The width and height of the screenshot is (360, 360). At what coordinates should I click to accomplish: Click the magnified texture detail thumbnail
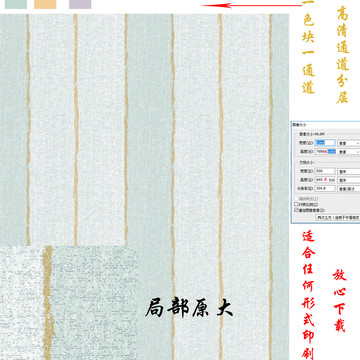(x=69, y=303)
